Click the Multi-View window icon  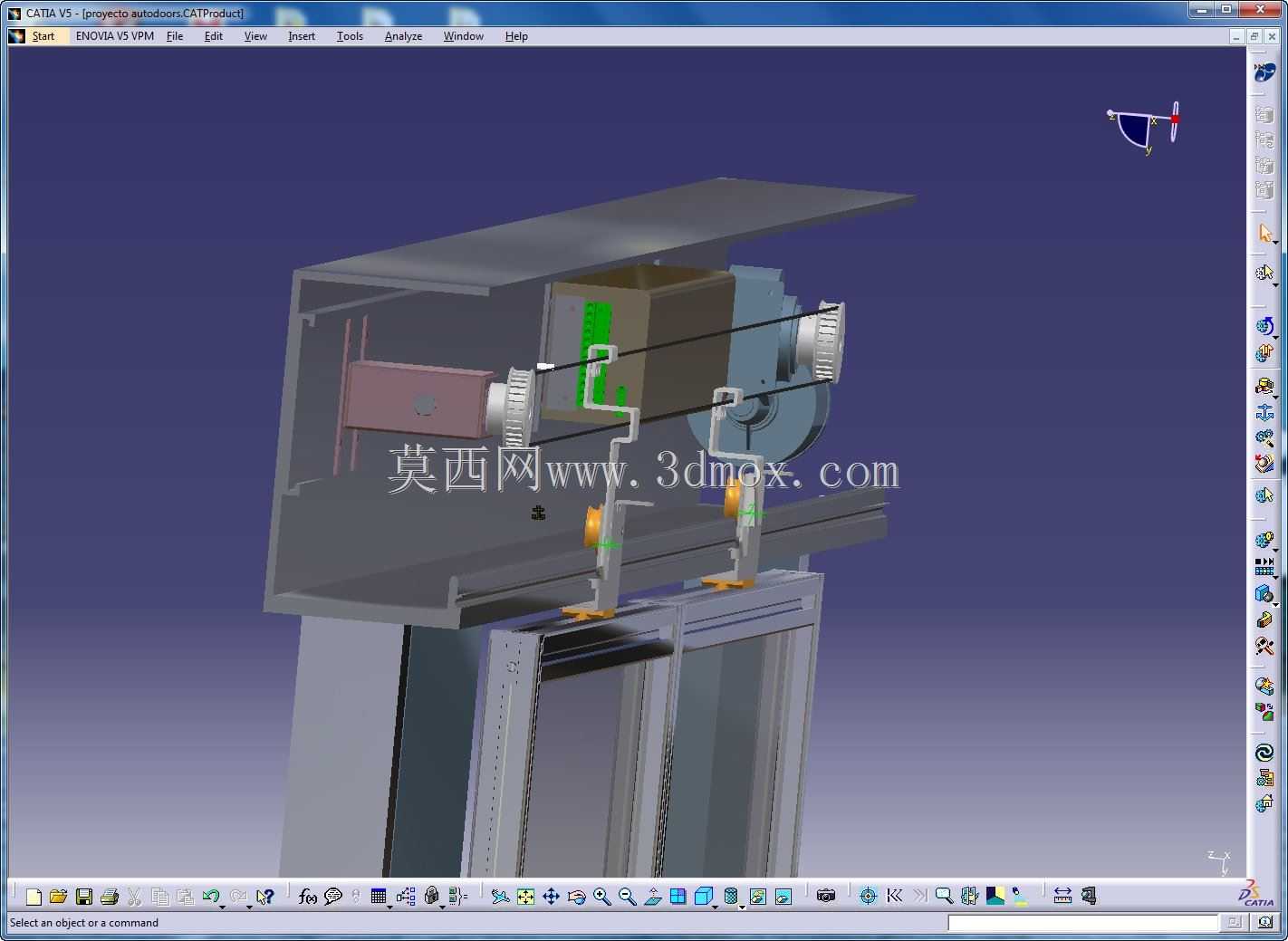[x=678, y=897]
